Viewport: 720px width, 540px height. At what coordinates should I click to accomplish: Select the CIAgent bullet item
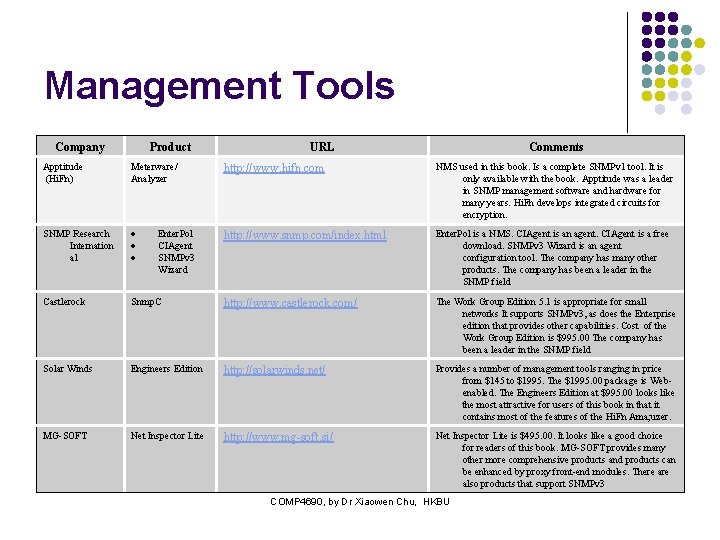[175, 246]
